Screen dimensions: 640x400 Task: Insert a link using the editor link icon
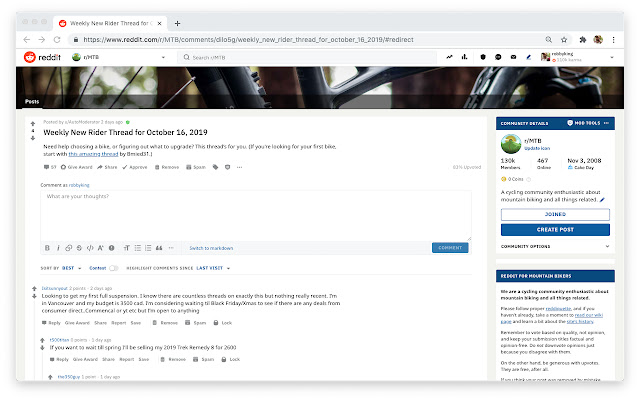[x=69, y=248]
